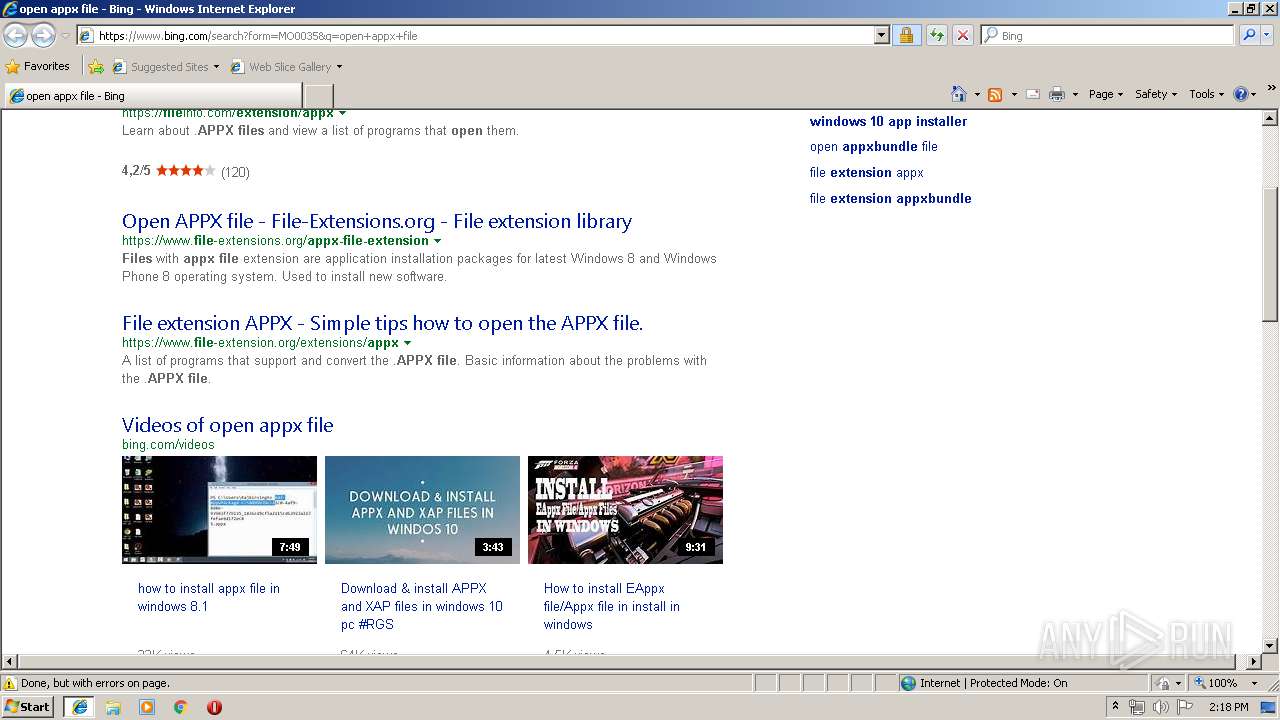The height and width of the screenshot is (720, 1280).
Task: Click the Stop loading icon
Action: coord(962,35)
